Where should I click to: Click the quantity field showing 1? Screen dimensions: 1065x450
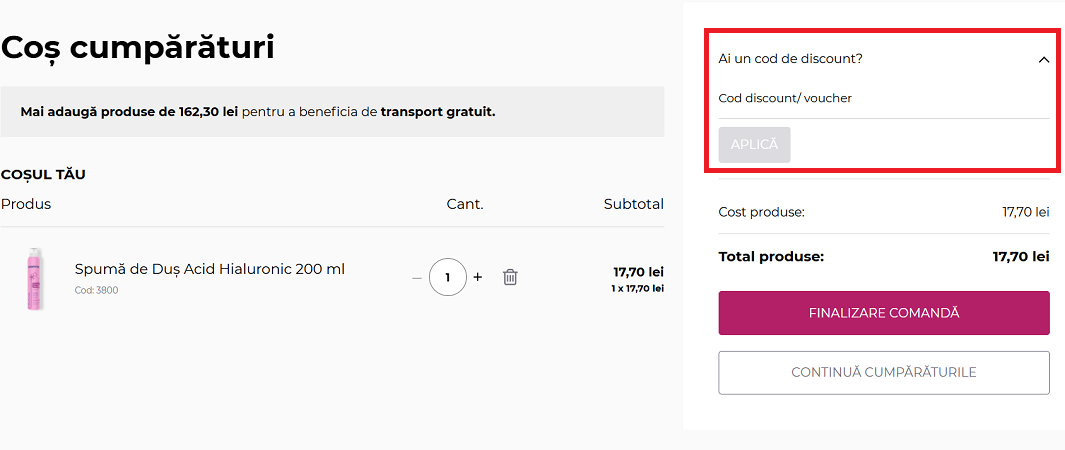448,277
